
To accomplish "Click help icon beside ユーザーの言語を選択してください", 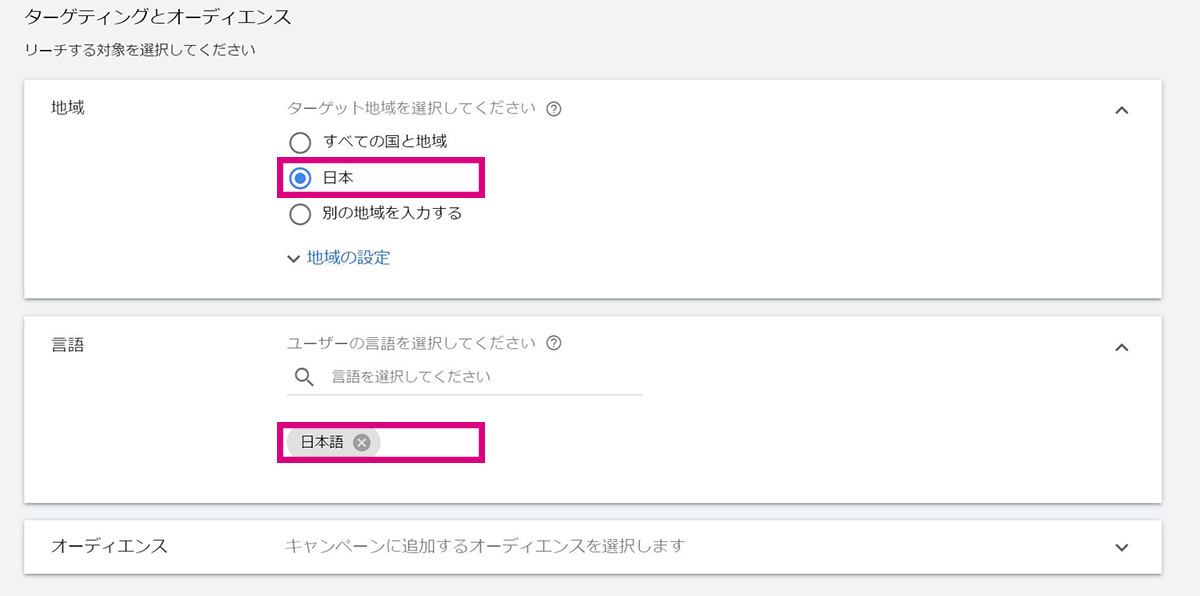I will point(554,343).
